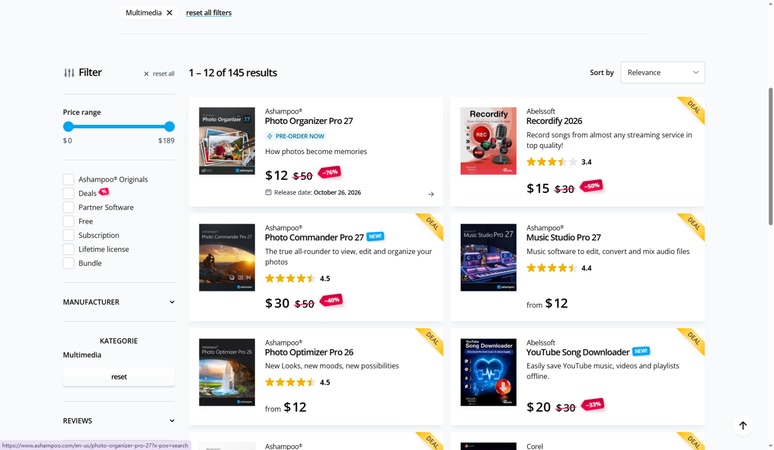The width and height of the screenshot is (774, 450).
Task: Click the scroll-to-top arrow button
Action: click(742, 425)
